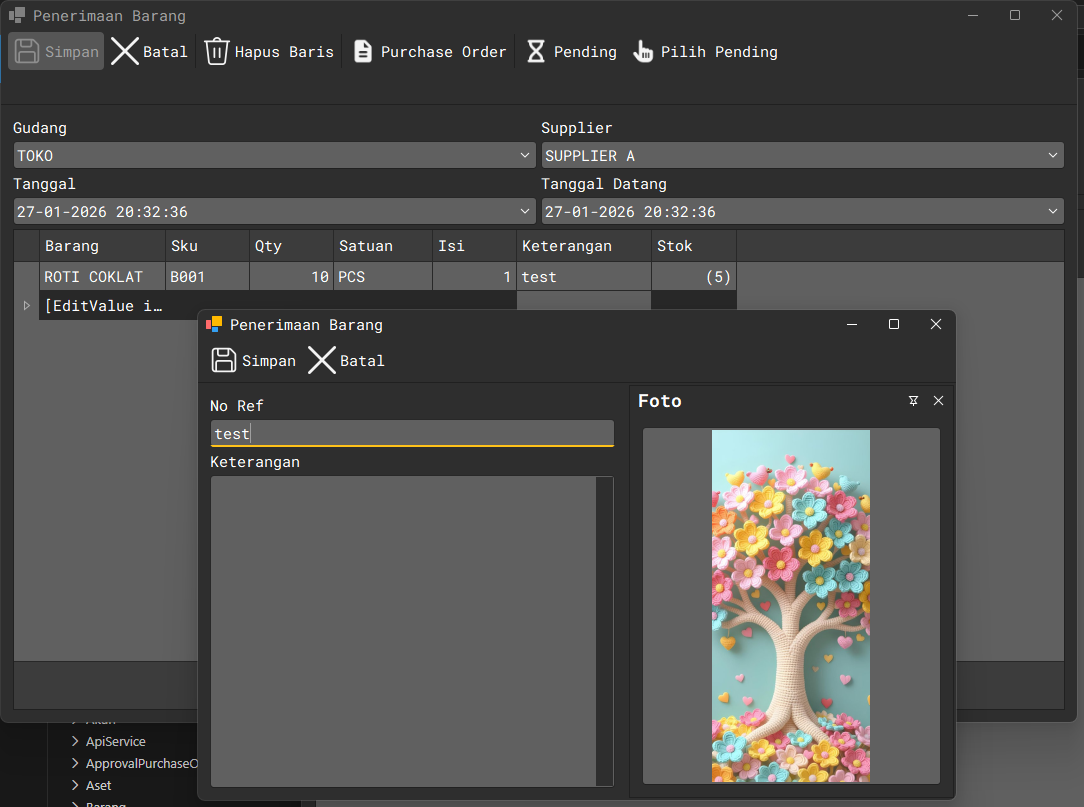The height and width of the screenshot is (807, 1084).
Task: Click the tree photo thumbnail
Action: (791, 606)
